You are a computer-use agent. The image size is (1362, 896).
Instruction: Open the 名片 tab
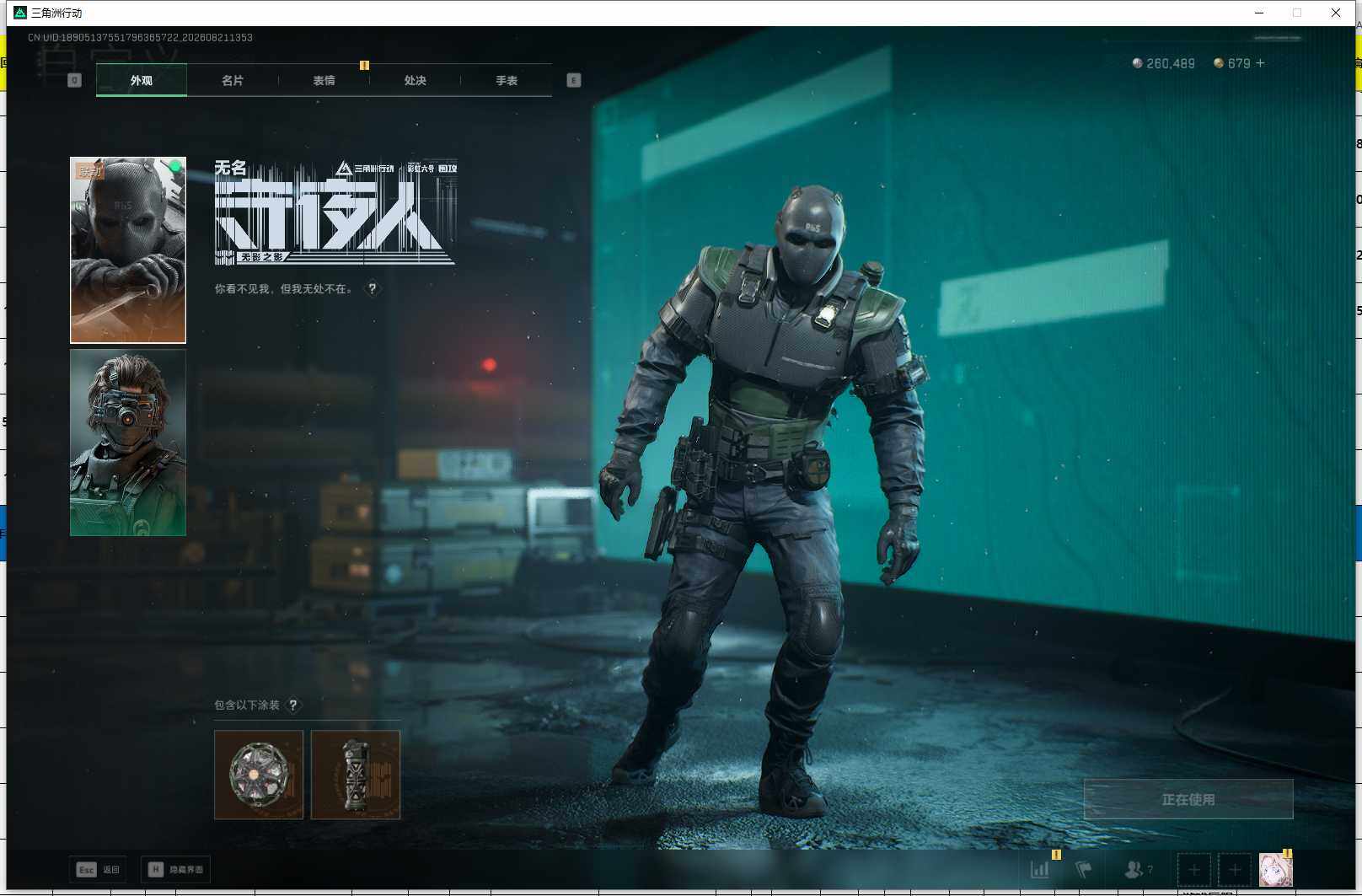click(233, 80)
